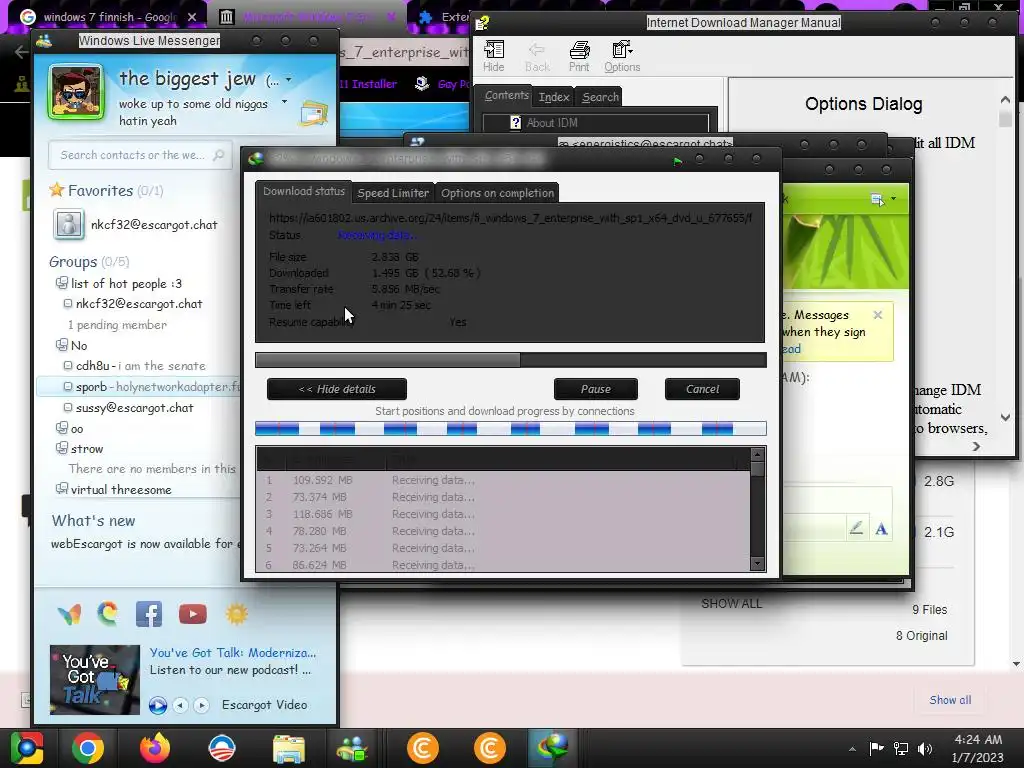Image resolution: width=1024 pixels, height=768 pixels.
Task: Open chat window toolbar menu dropdown arrow
Action: 893,198
